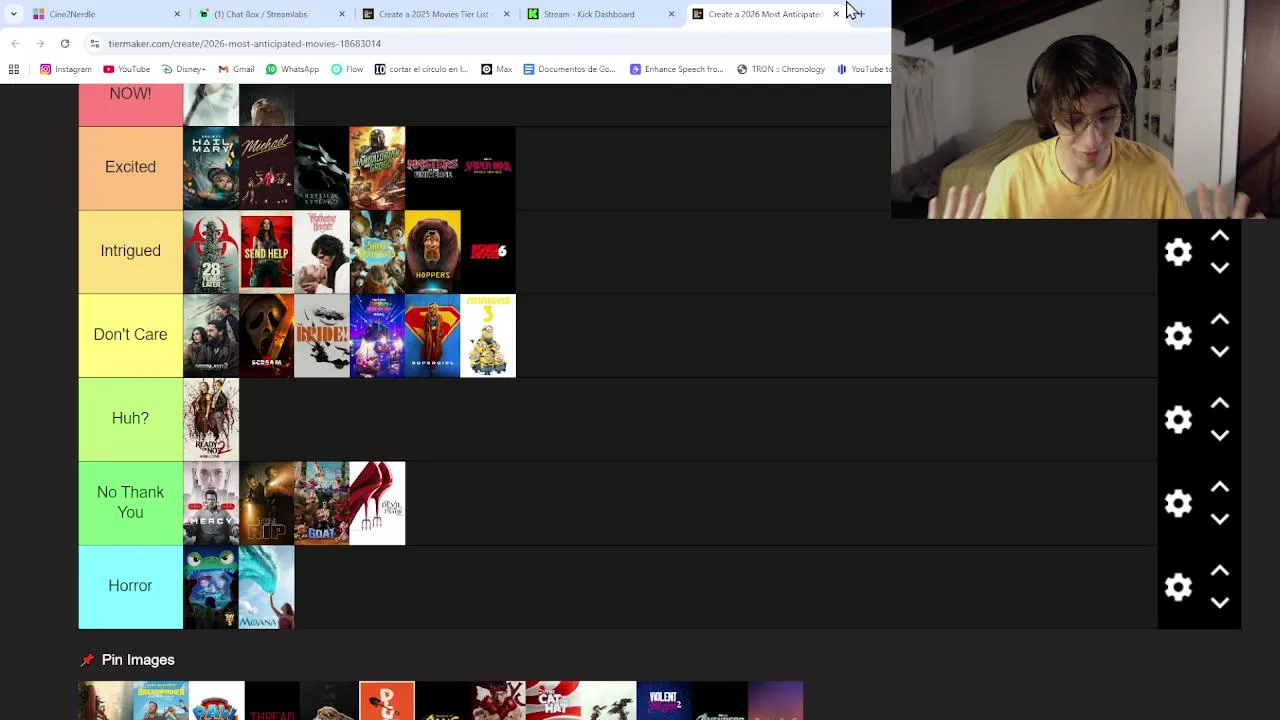Screen dimensions: 1280x720
Task: Open settings gear for Intrigued tier
Action: click(1178, 252)
